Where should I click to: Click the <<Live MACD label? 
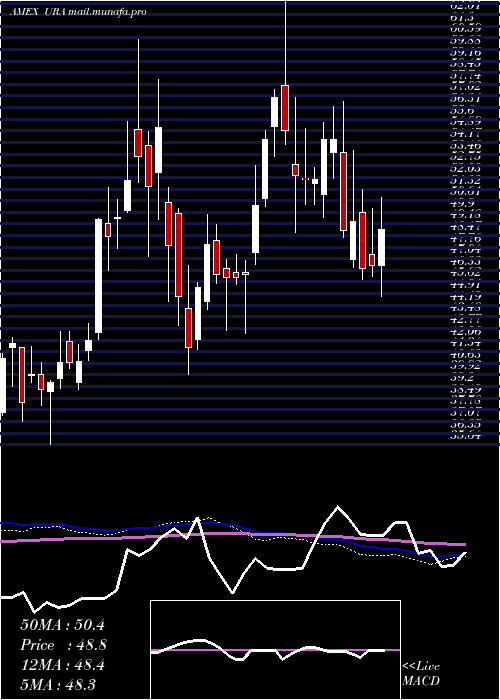pos(421,674)
